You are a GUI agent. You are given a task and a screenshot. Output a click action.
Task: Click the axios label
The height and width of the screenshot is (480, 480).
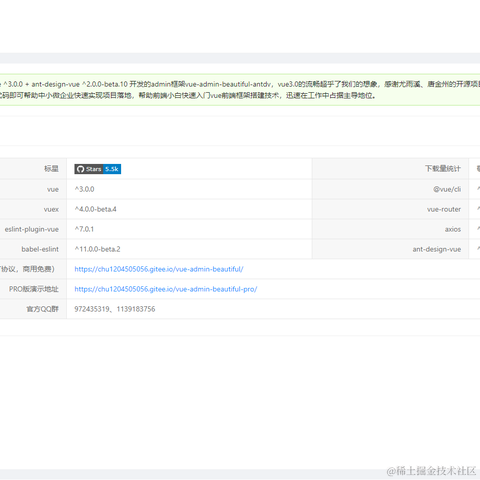453,229
